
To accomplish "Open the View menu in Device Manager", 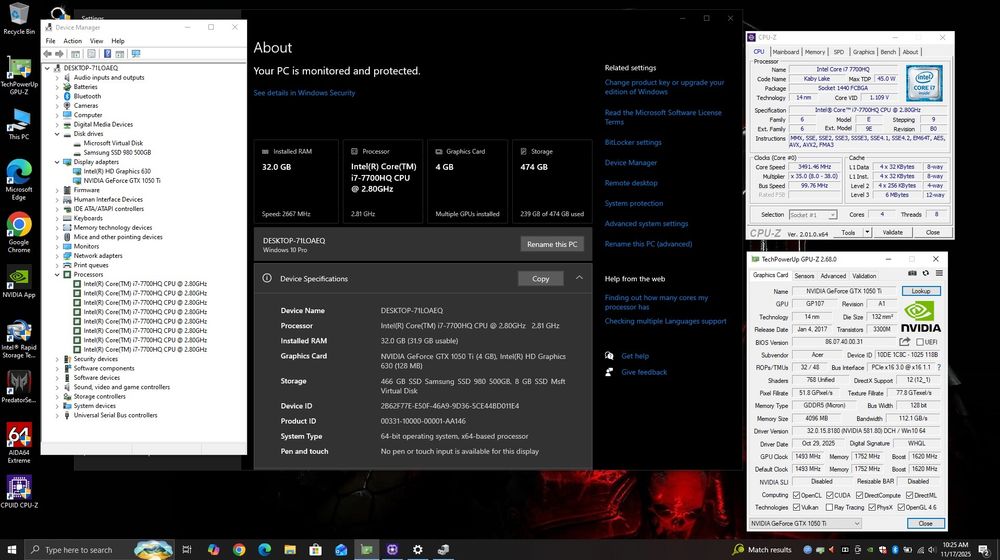I will click(96, 41).
